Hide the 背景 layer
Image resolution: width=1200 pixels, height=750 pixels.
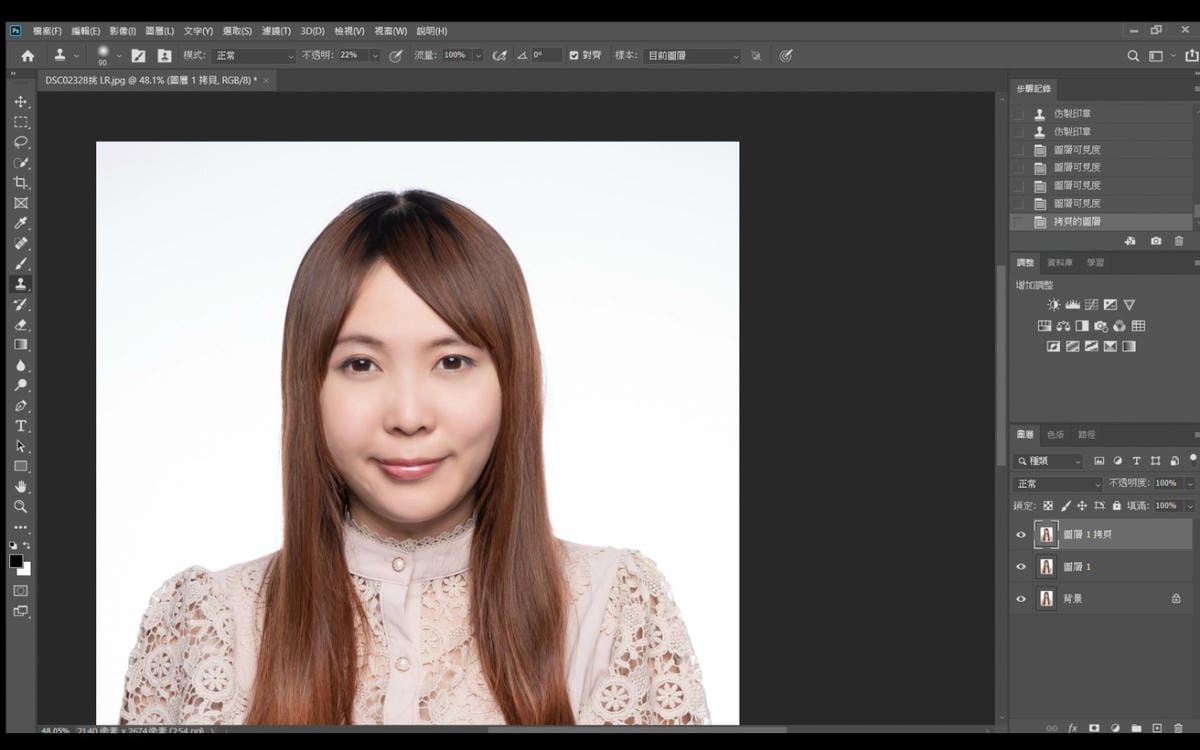tap(1021, 599)
